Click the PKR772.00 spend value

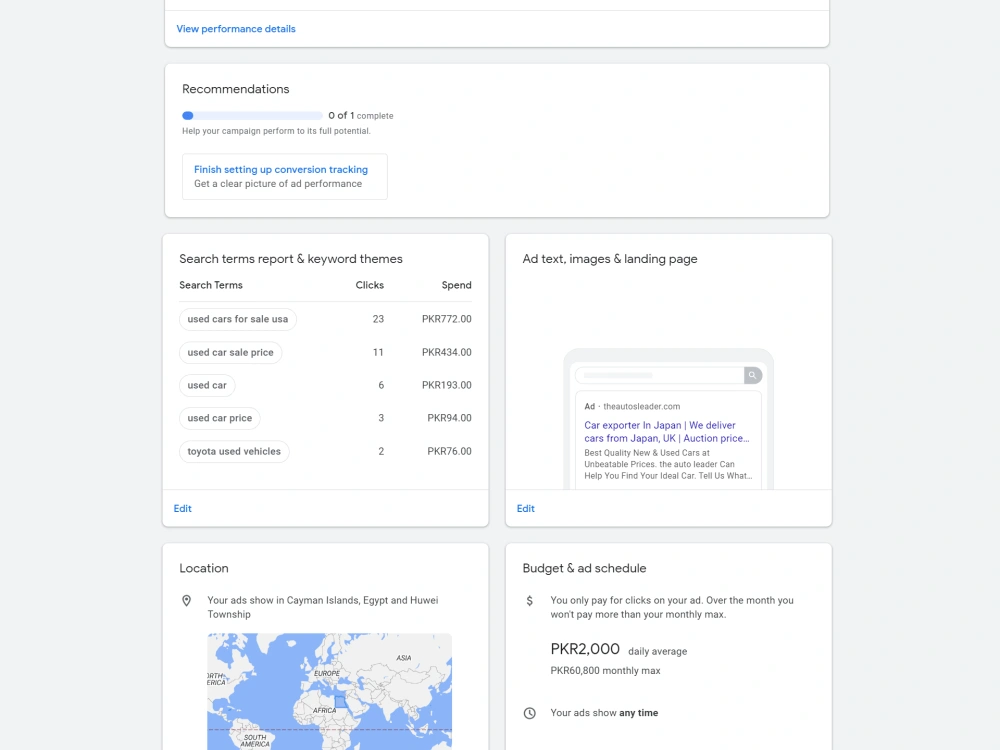(446, 319)
